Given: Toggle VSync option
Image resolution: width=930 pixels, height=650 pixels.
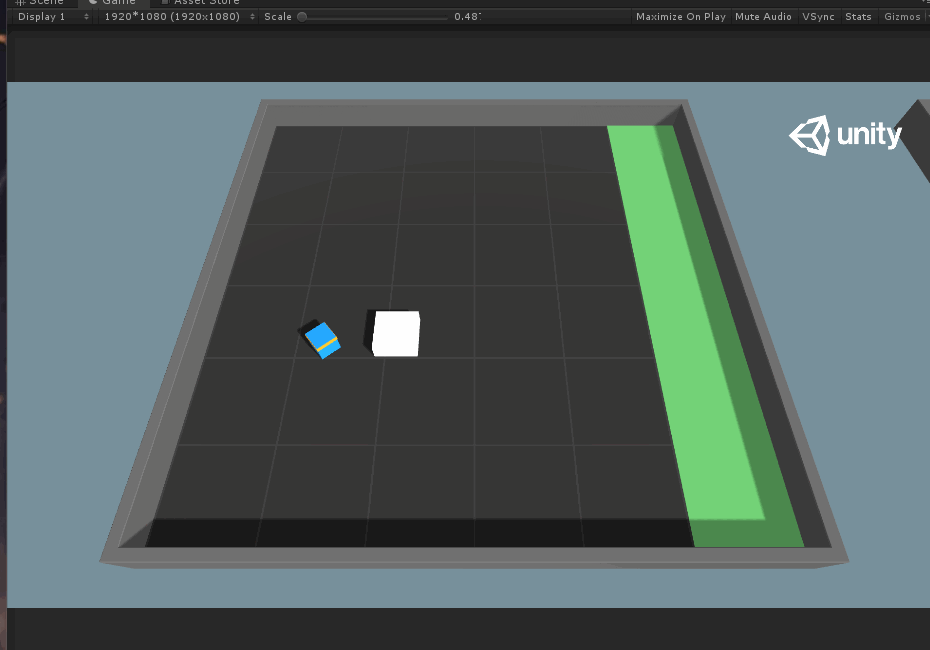Looking at the screenshot, I should [818, 17].
